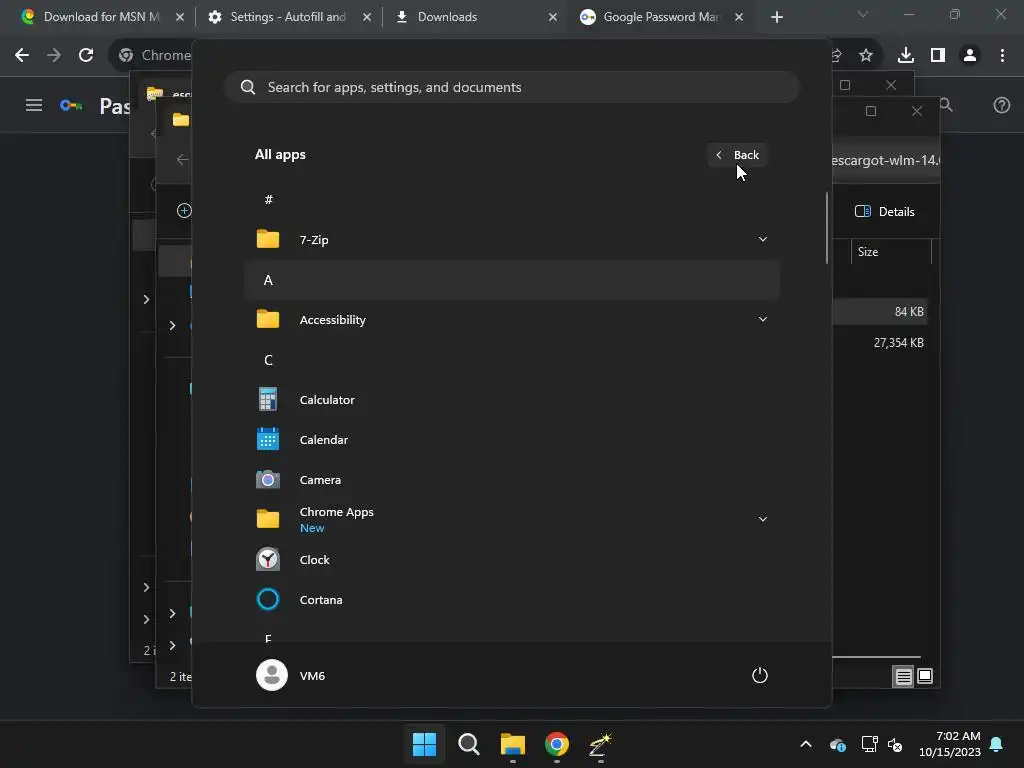1024x768 pixels.
Task: Expand the Chrome Apps folder chevron
Action: point(763,519)
